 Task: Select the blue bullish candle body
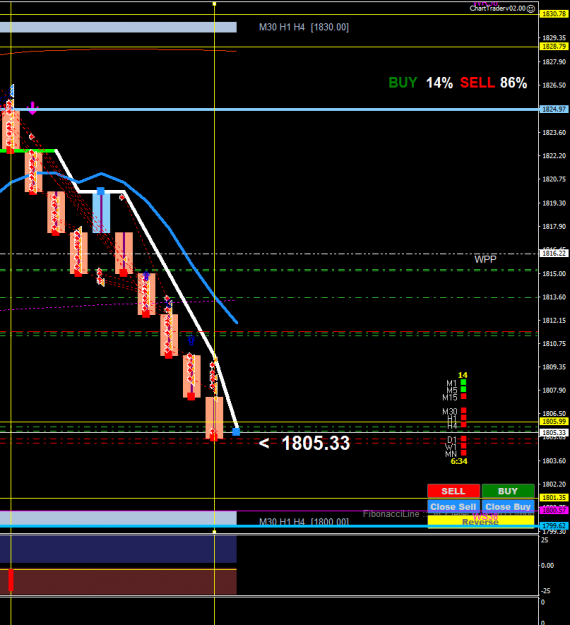tap(101, 213)
